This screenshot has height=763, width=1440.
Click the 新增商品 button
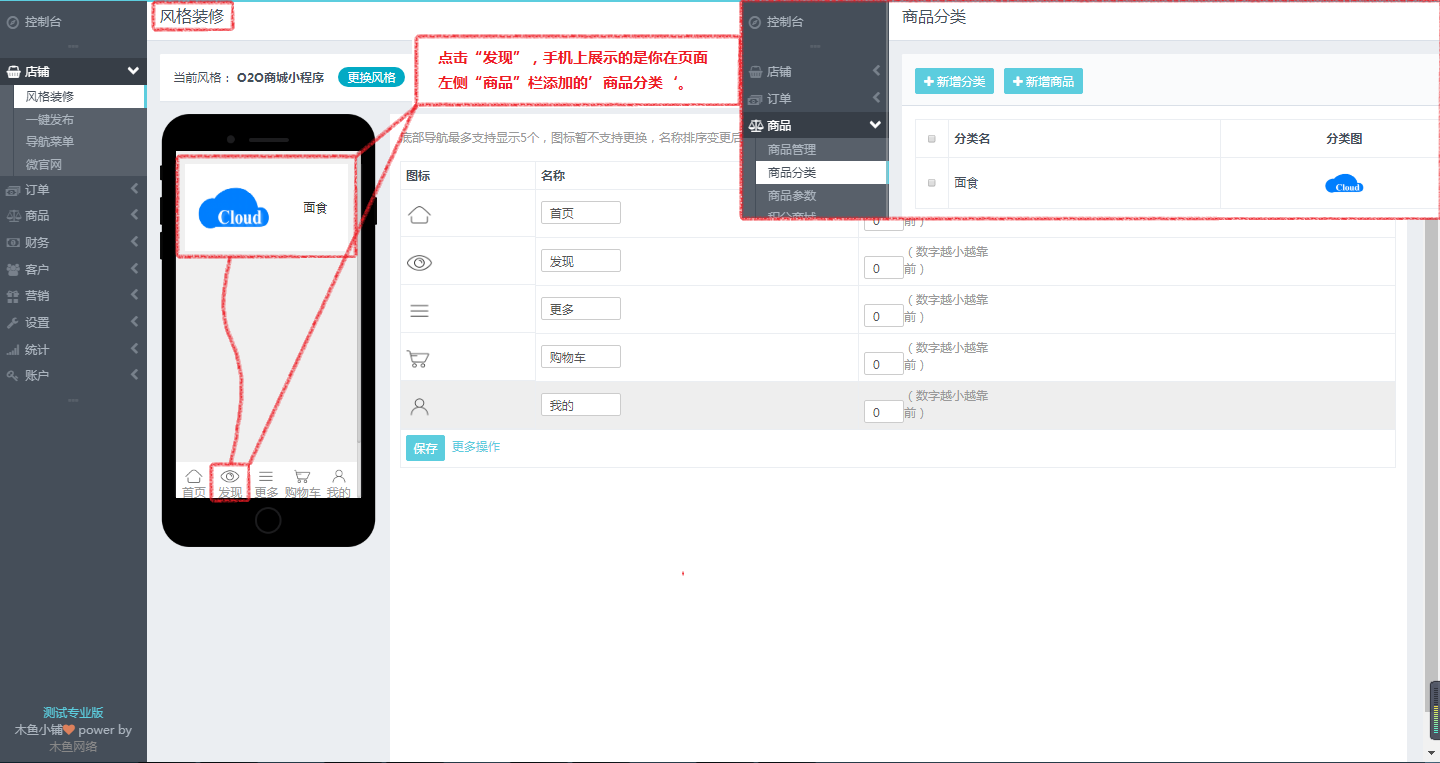click(1043, 81)
